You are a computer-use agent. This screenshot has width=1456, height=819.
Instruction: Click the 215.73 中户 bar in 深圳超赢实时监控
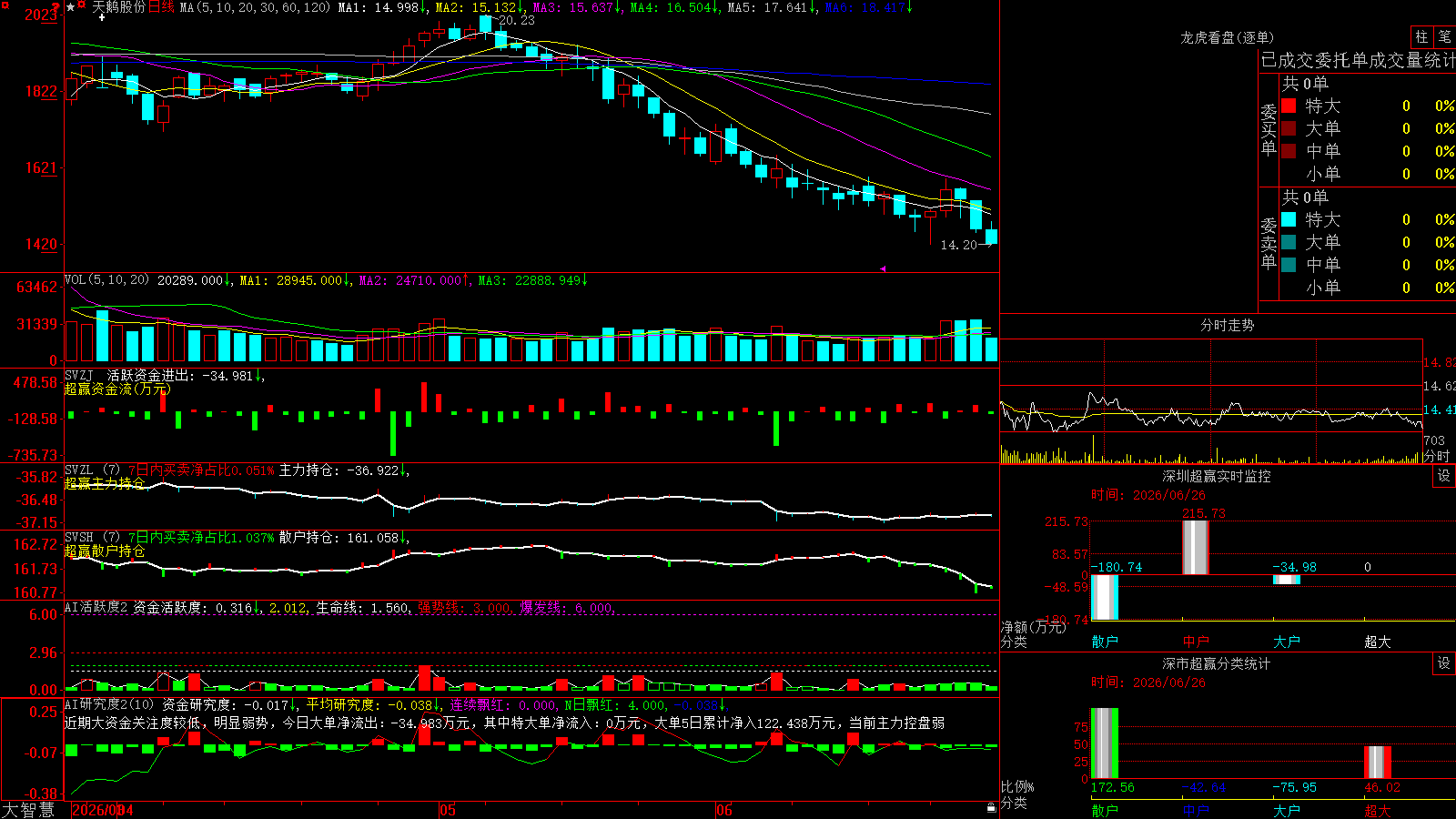pyautogui.click(x=1196, y=547)
